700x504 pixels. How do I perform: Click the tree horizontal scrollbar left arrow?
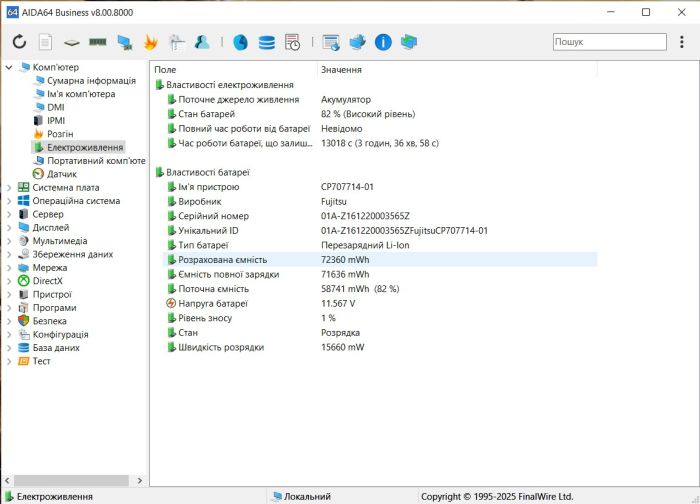[7, 480]
